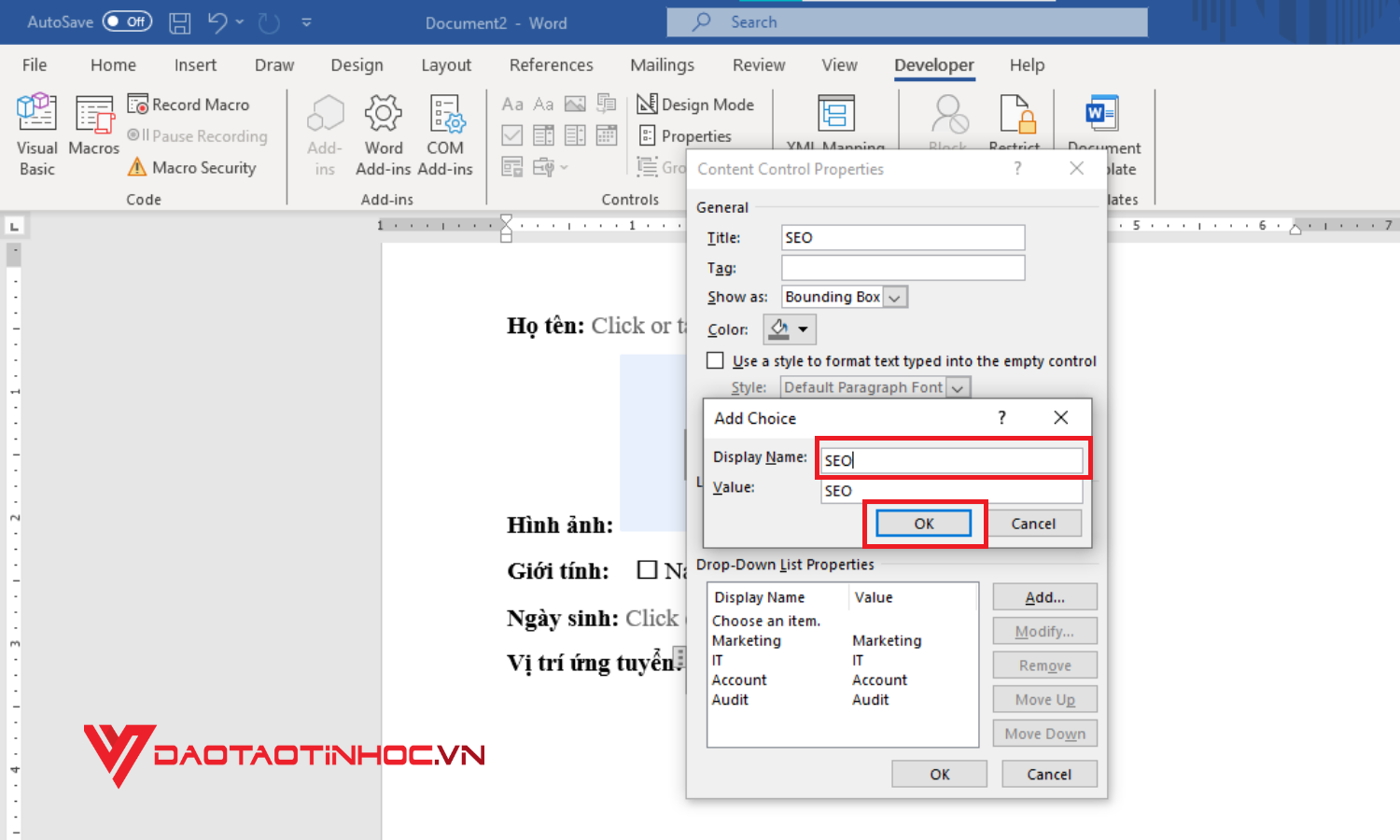Screen dimensions: 1400x840
Task: Insert a Date Picker content control
Action: [607, 135]
